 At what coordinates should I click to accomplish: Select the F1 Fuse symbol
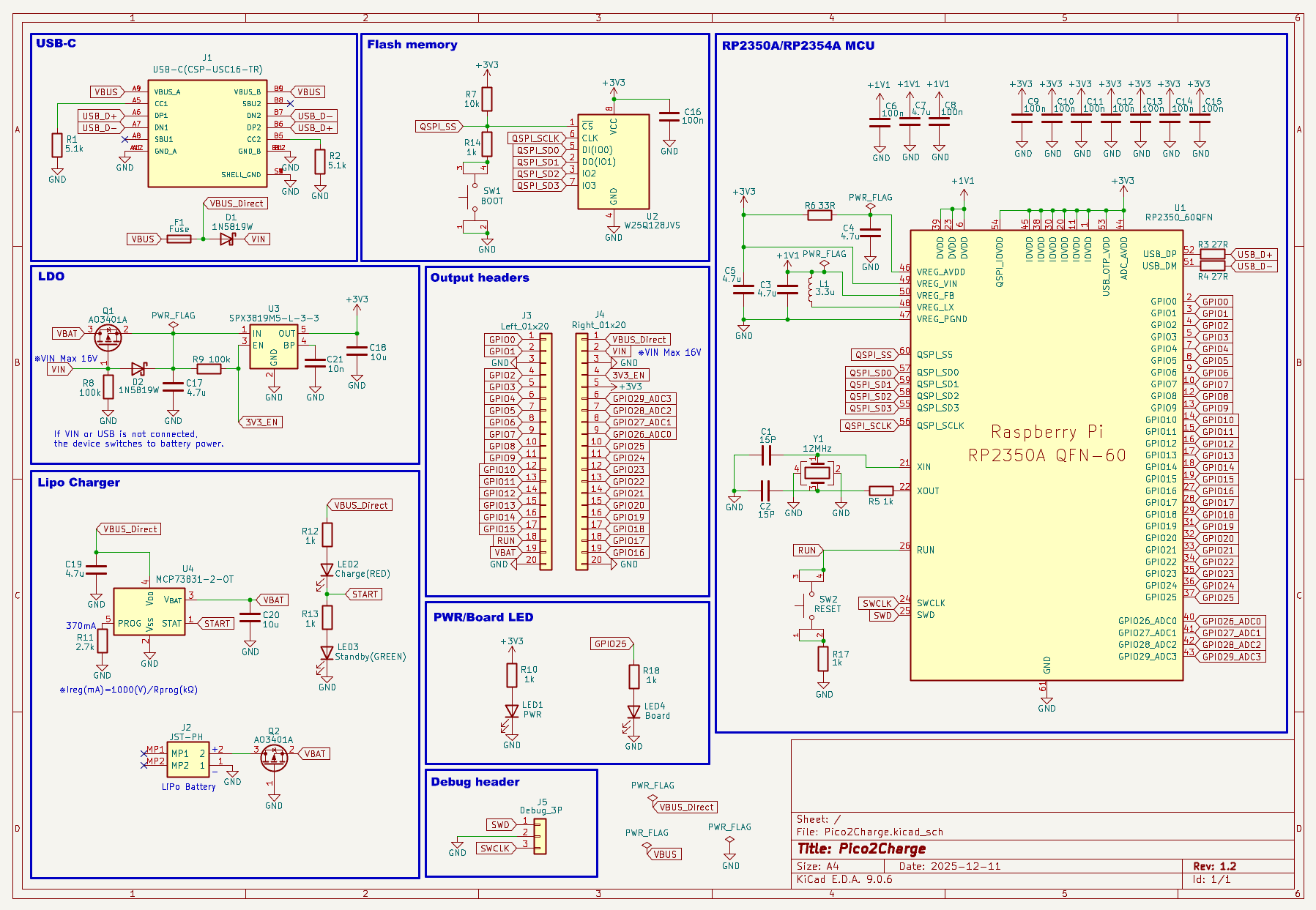pyautogui.click(x=179, y=239)
